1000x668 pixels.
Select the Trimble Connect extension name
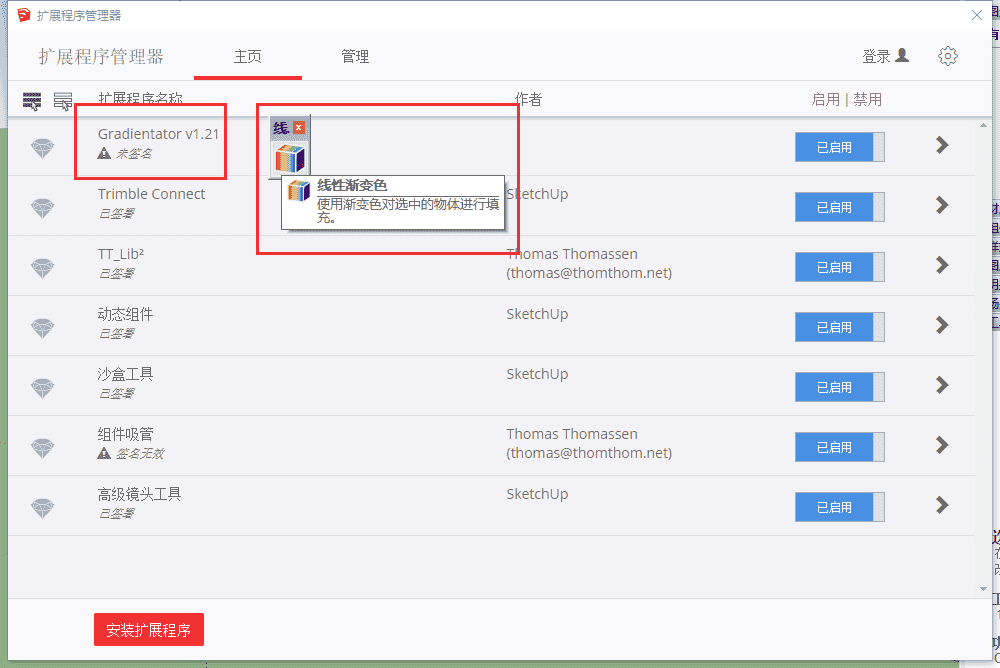pyautogui.click(x=151, y=194)
